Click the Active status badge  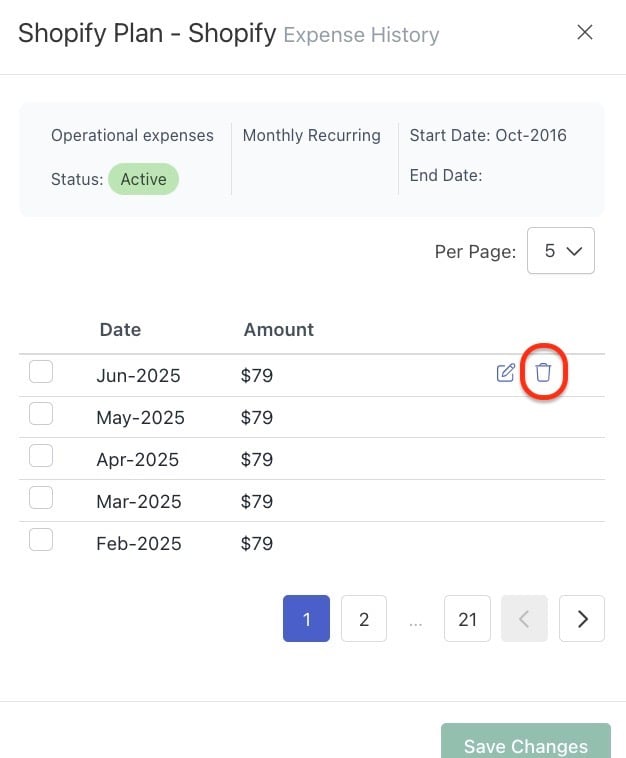click(x=144, y=179)
